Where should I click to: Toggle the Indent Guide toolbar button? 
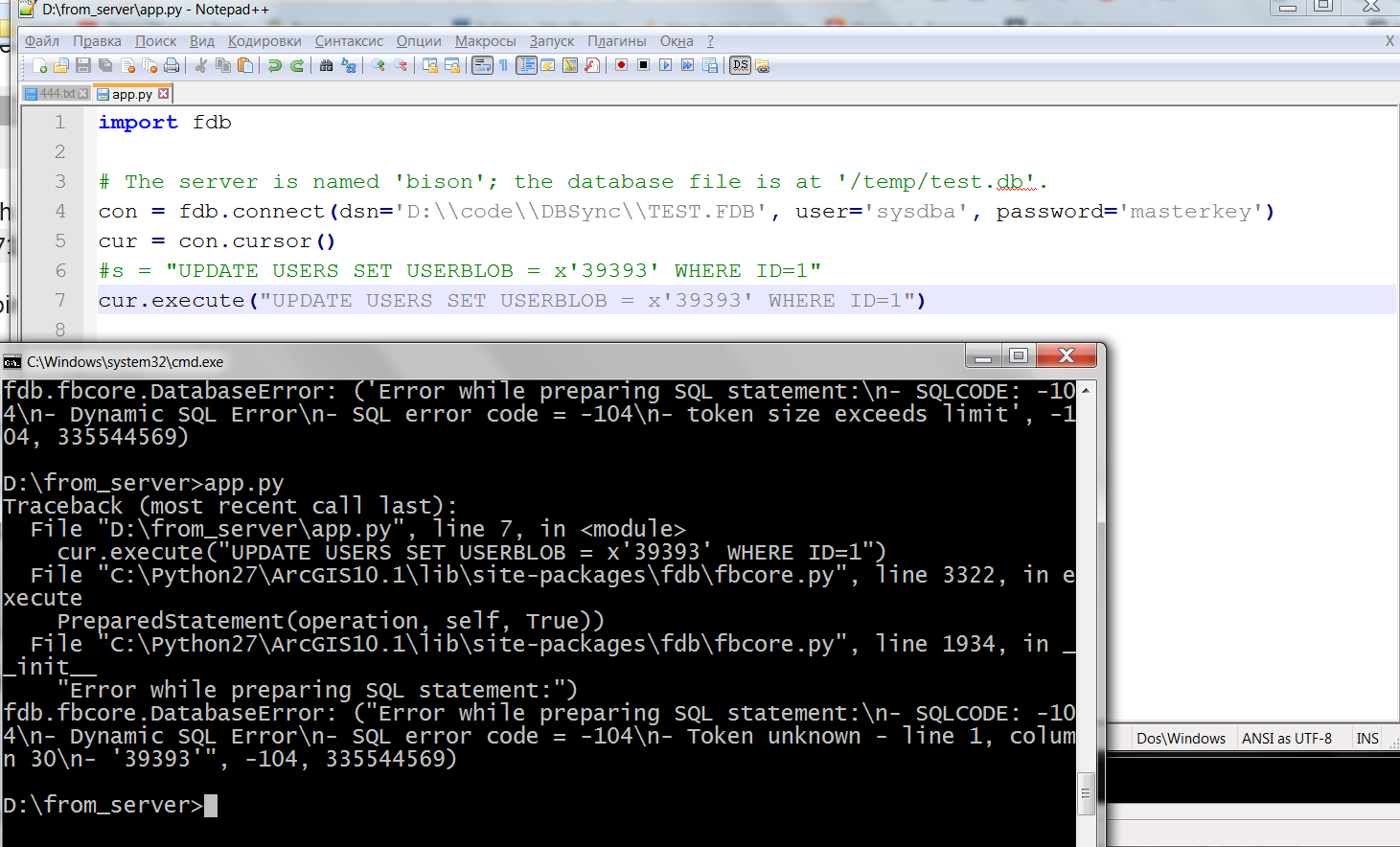pyautogui.click(x=526, y=65)
